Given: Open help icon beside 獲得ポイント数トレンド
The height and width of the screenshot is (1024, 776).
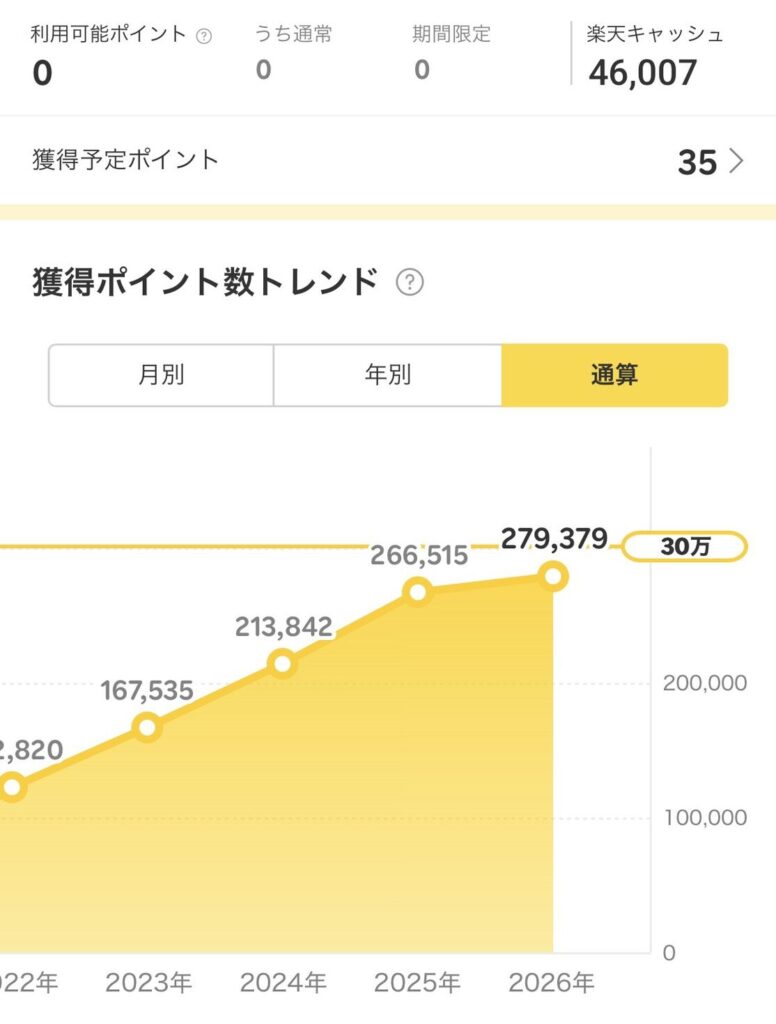Looking at the screenshot, I should (410, 282).
